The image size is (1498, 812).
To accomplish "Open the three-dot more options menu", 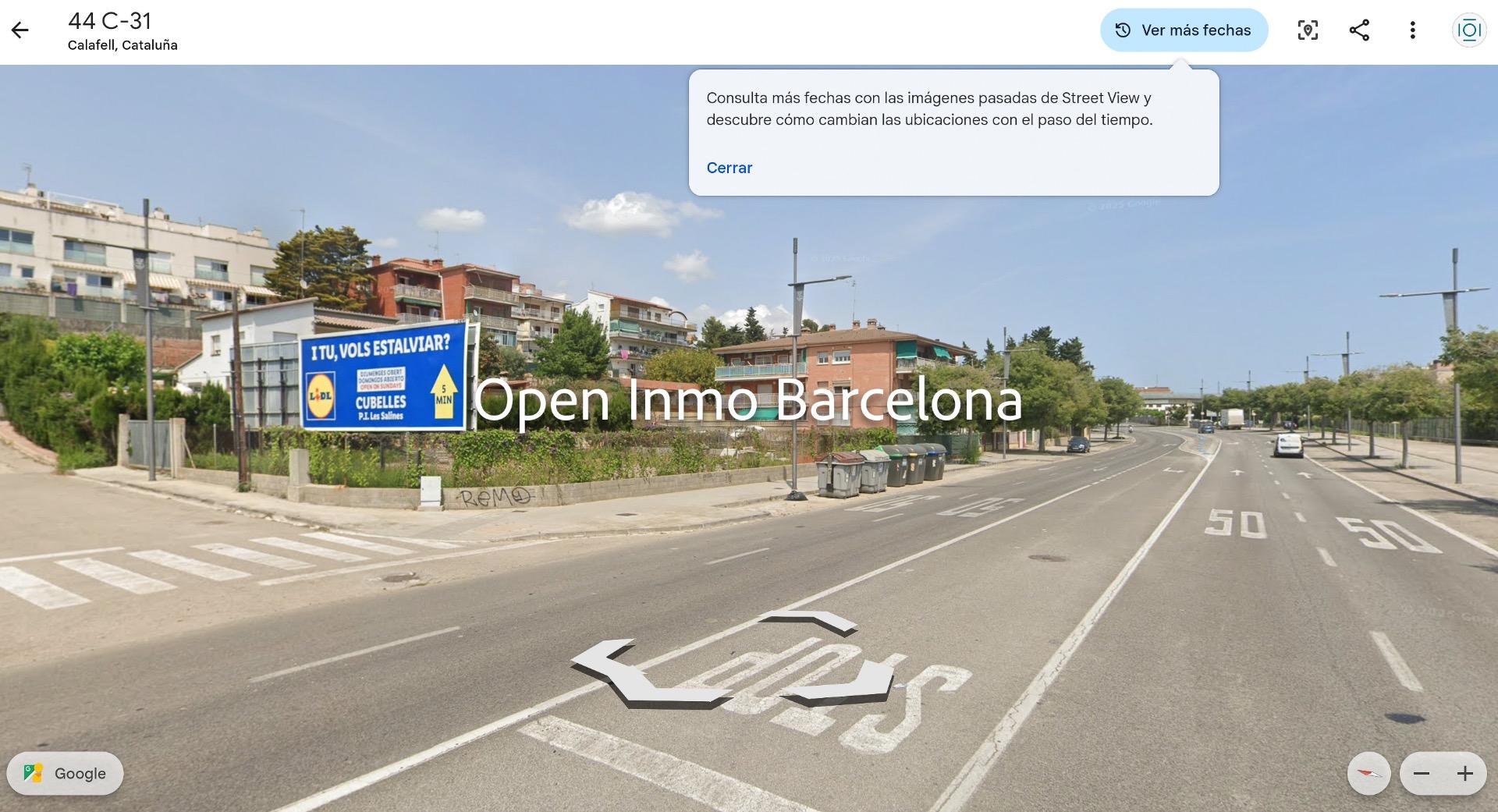I will point(1412,30).
